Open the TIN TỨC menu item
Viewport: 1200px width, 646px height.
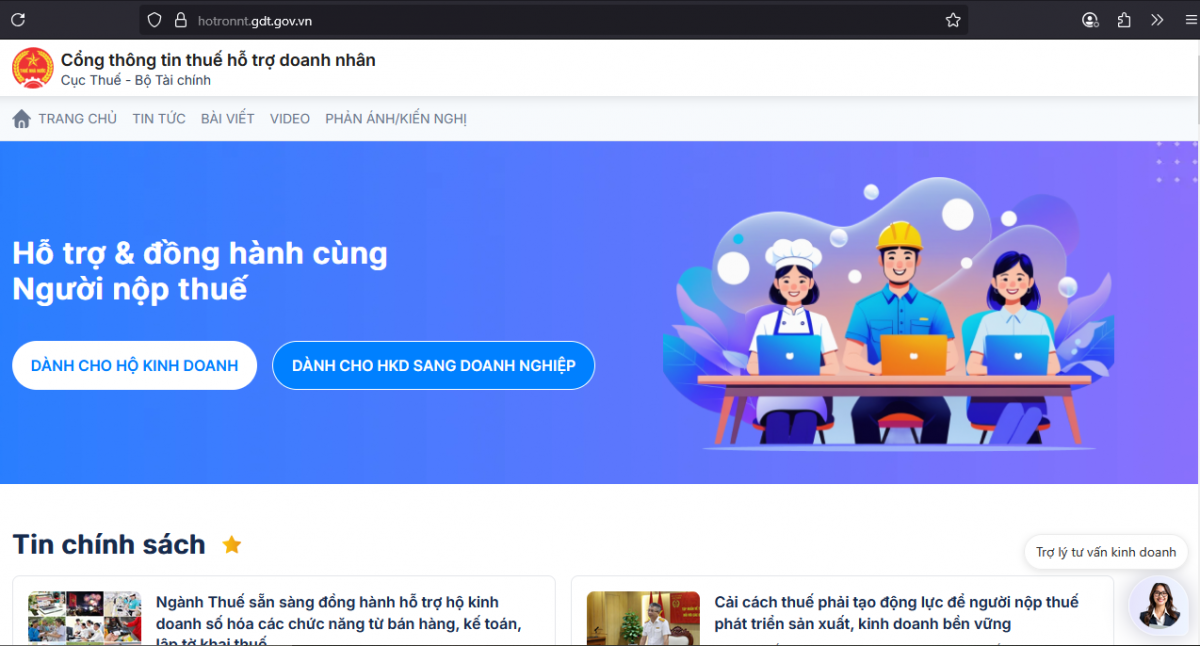tap(158, 118)
